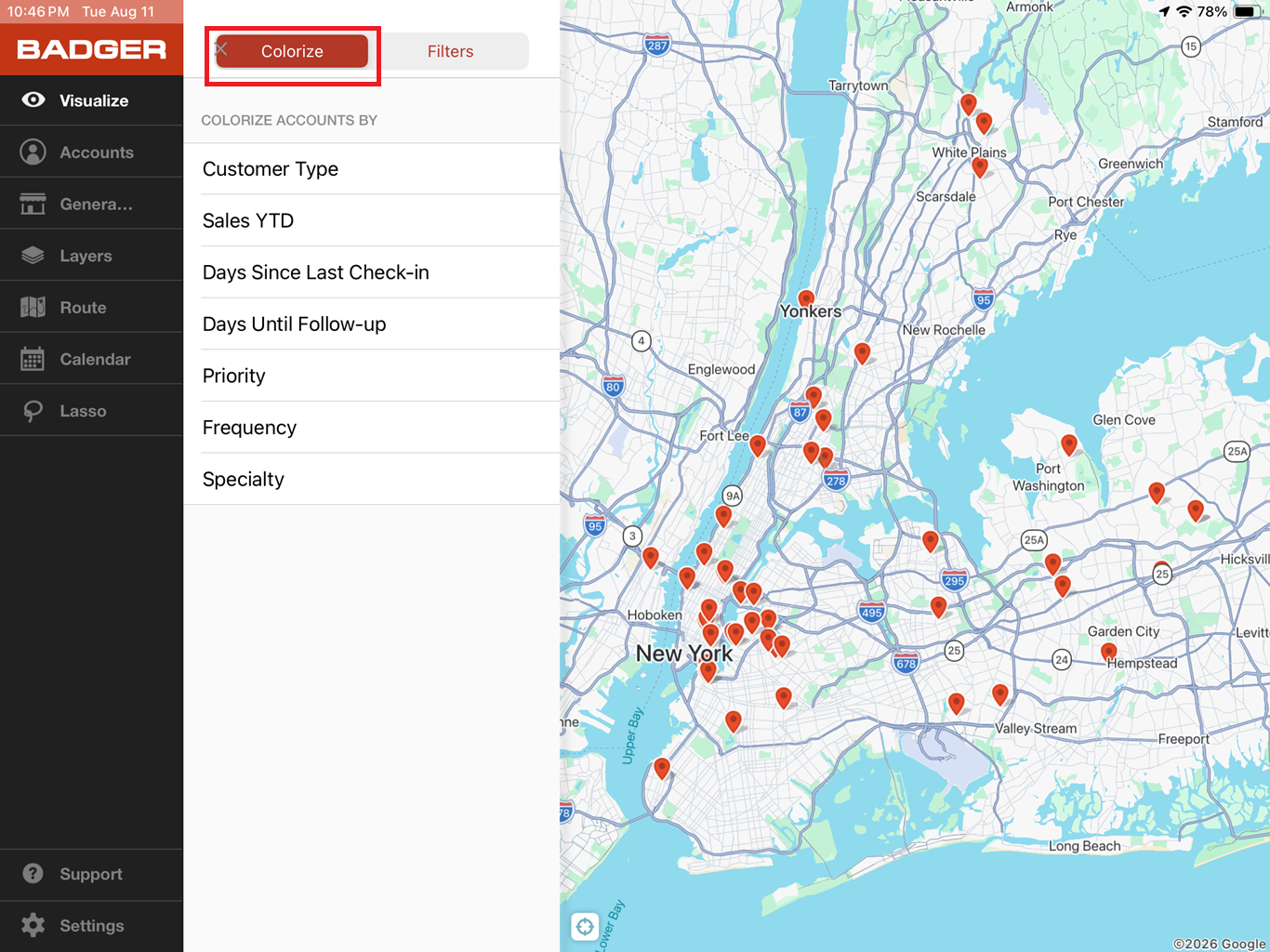Viewport: 1270px width, 952px height.
Task: Activate the Lasso selection tool
Action: point(91,411)
